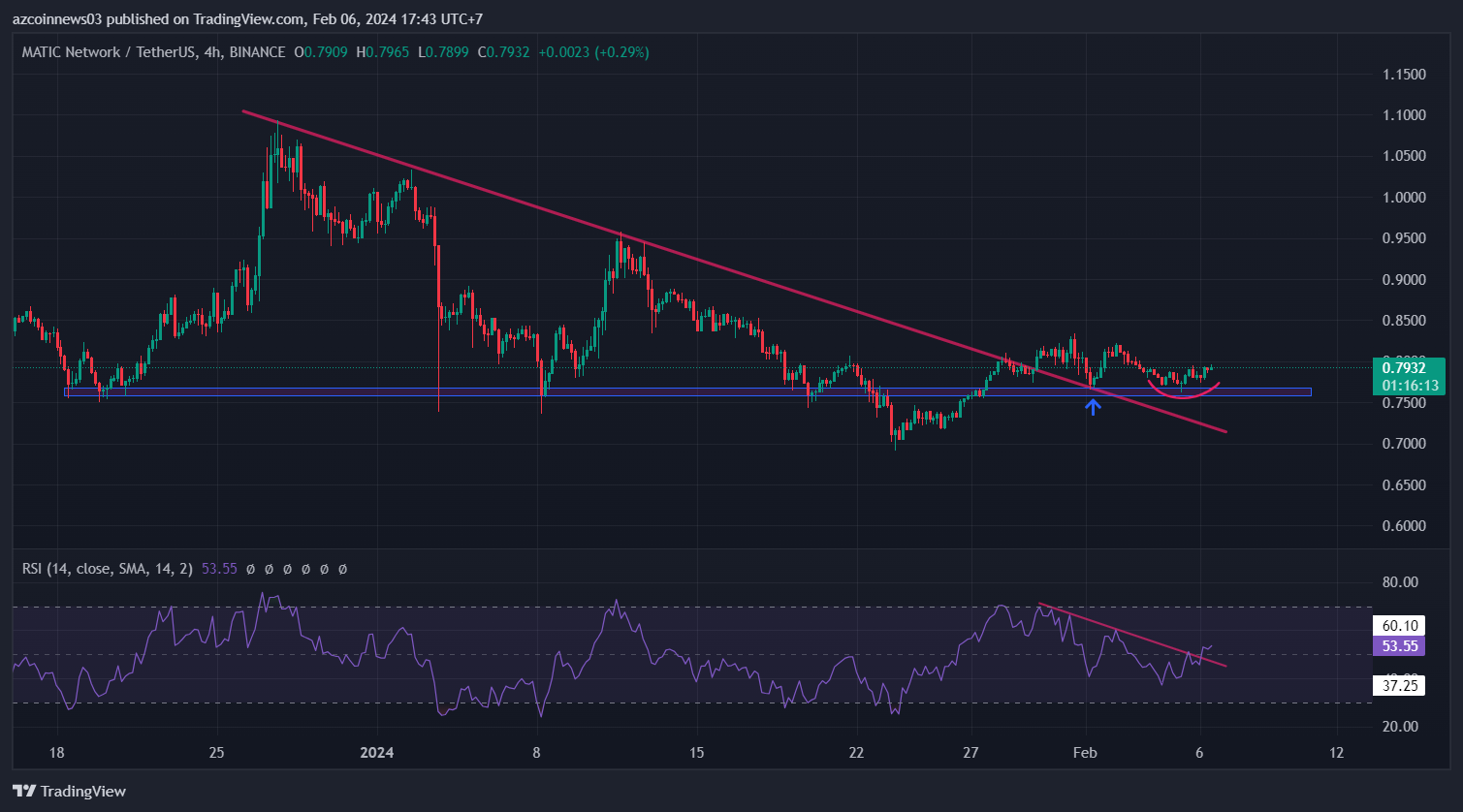Click the '15' date on time axis
The width and height of the screenshot is (1463, 812).
point(696,754)
